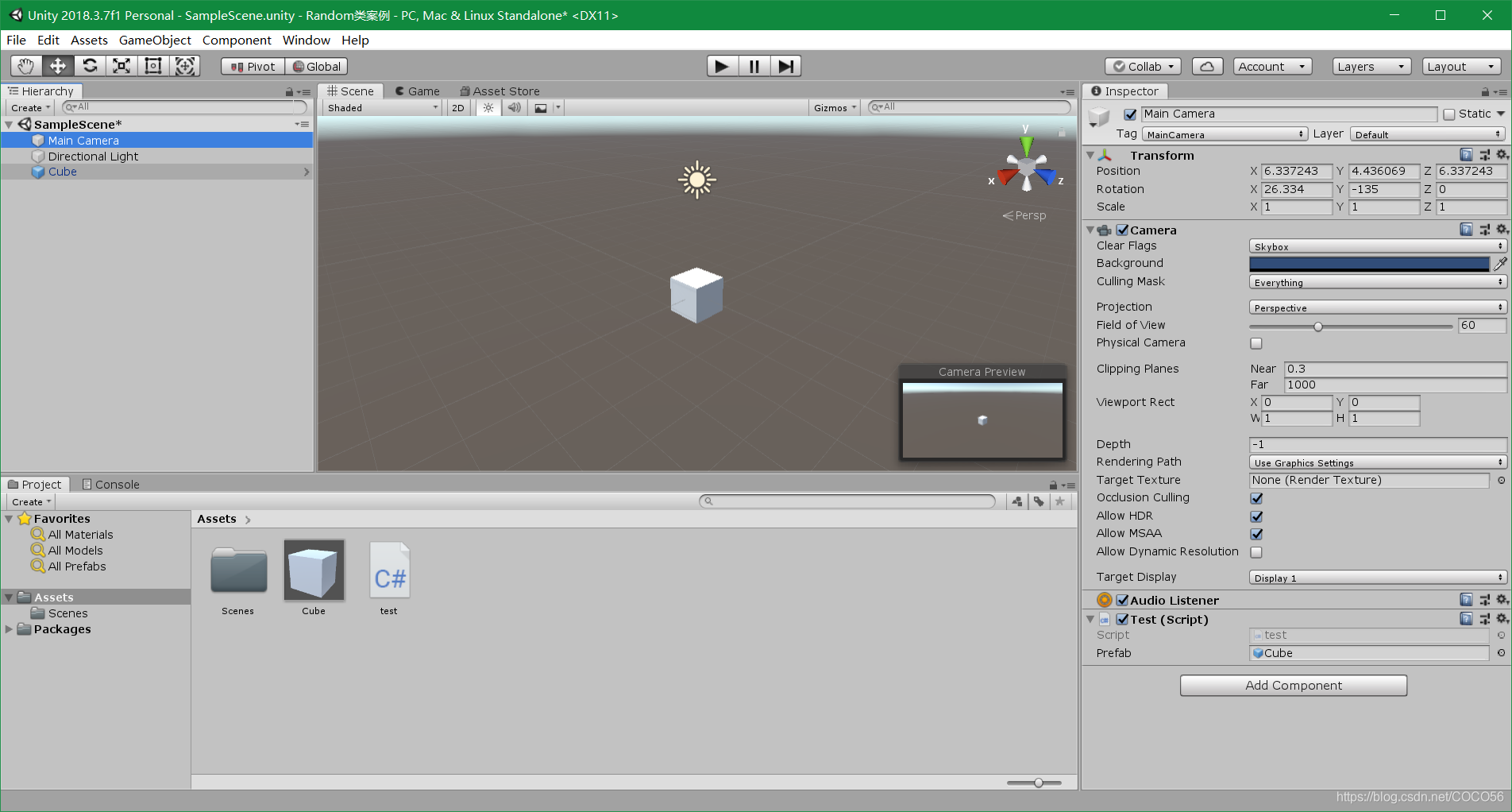Open Transform component settings gear
This screenshot has height=812, width=1512.
[x=1502, y=155]
